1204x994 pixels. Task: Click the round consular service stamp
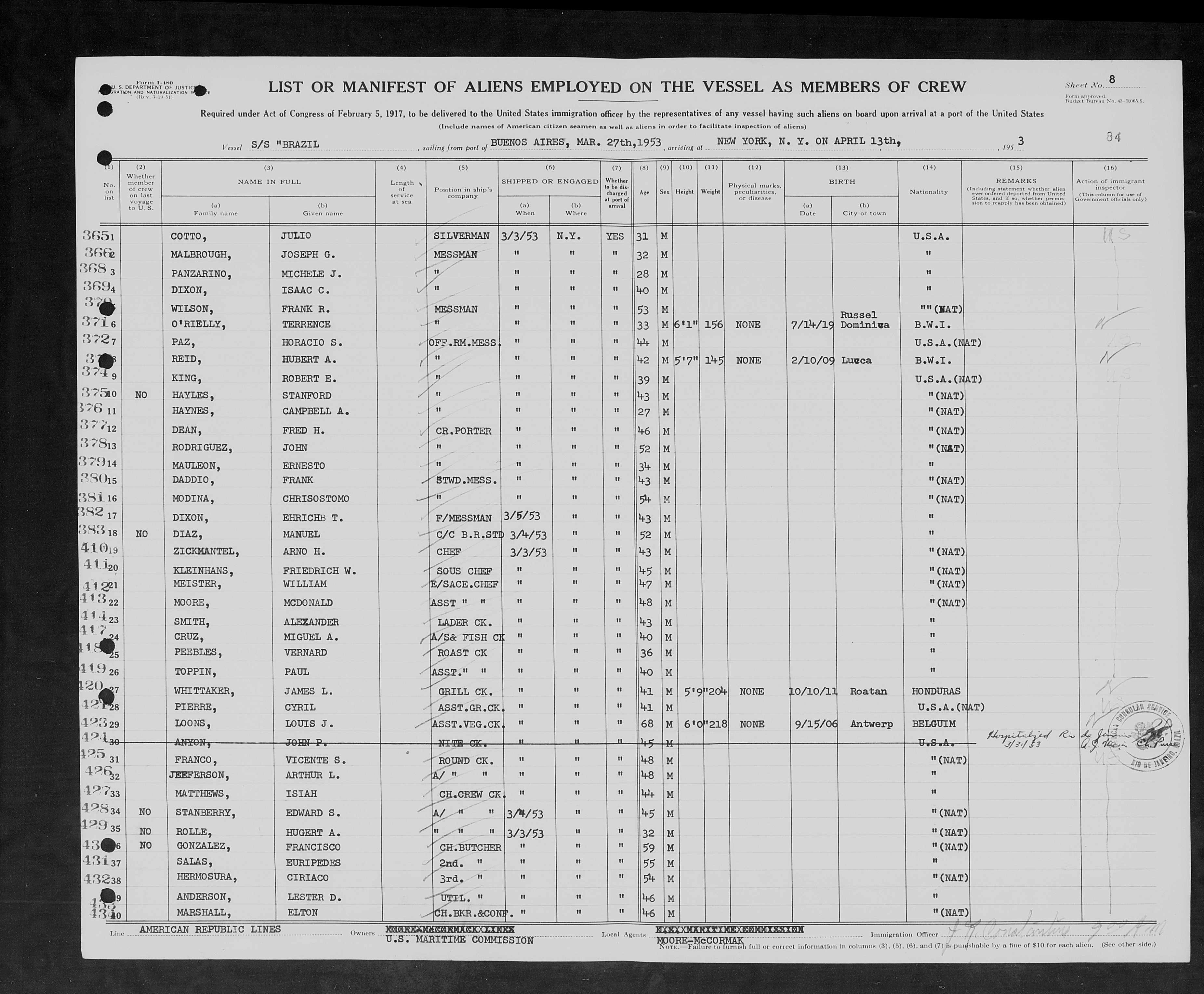click(x=1147, y=735)
